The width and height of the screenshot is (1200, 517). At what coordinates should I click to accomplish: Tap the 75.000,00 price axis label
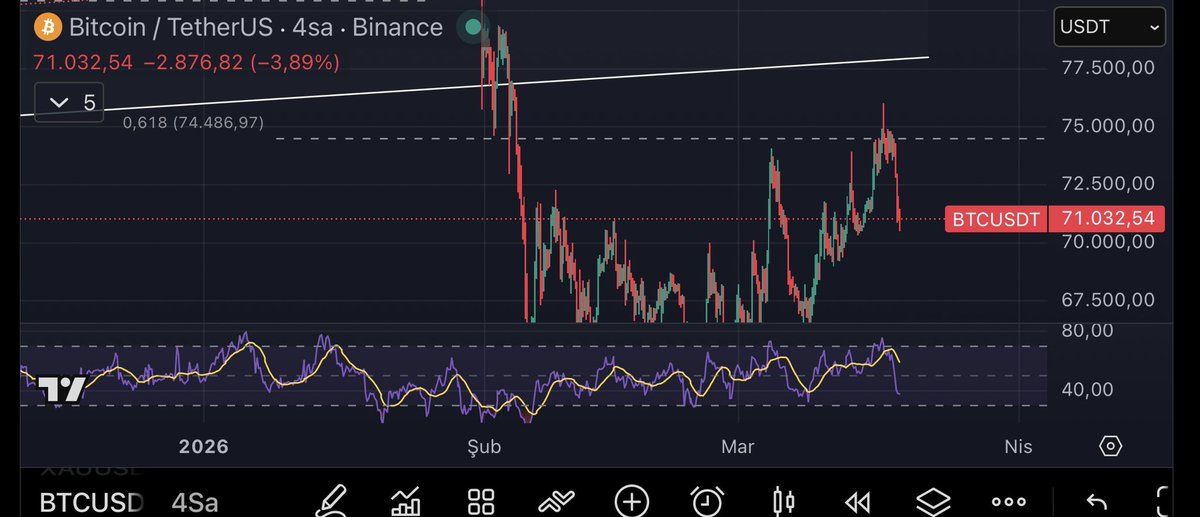point(1108,125)
